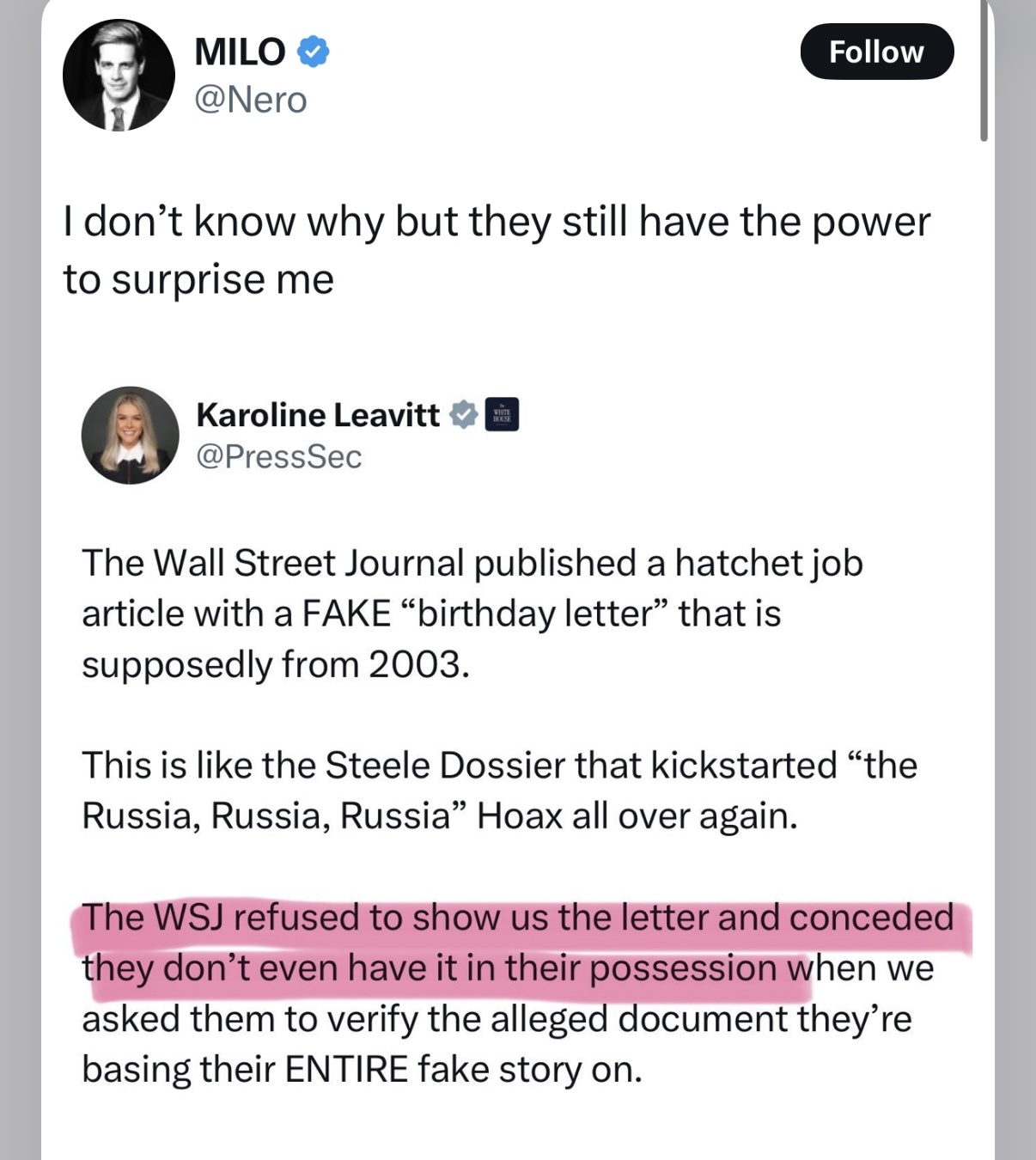Open Karoline Leavitt's profile photo
This screenshot has width=1036, height=1160.
tap(130, 435)
